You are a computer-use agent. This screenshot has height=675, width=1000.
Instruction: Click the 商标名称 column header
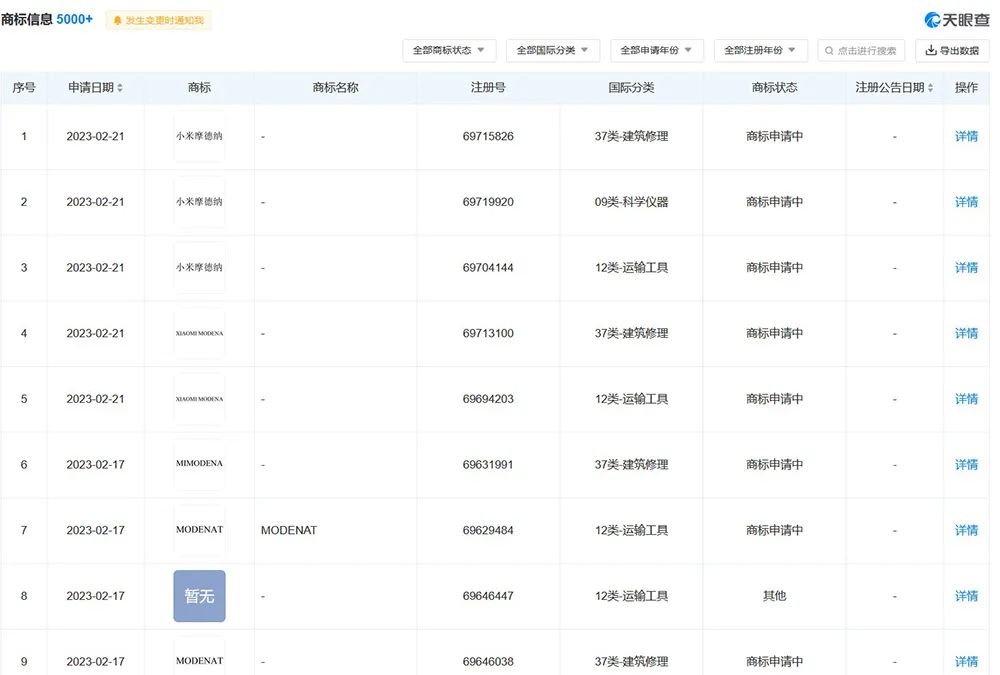click(335, 87)
